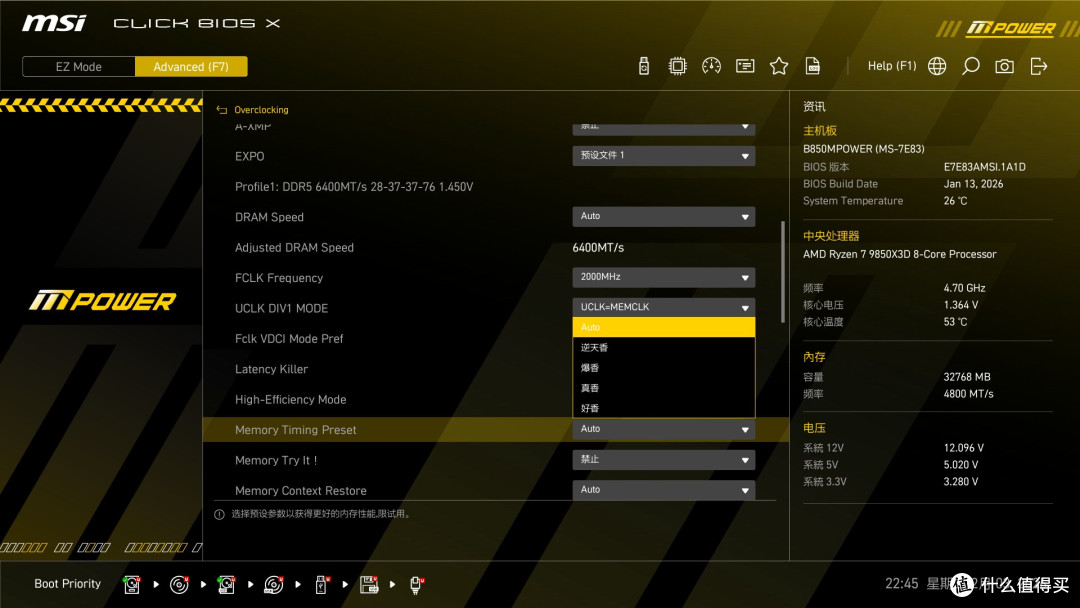The height and width of the screenshot is (608, 1080).
Task: Click the info icon beside the help description
Action: (x=219, y=514)
